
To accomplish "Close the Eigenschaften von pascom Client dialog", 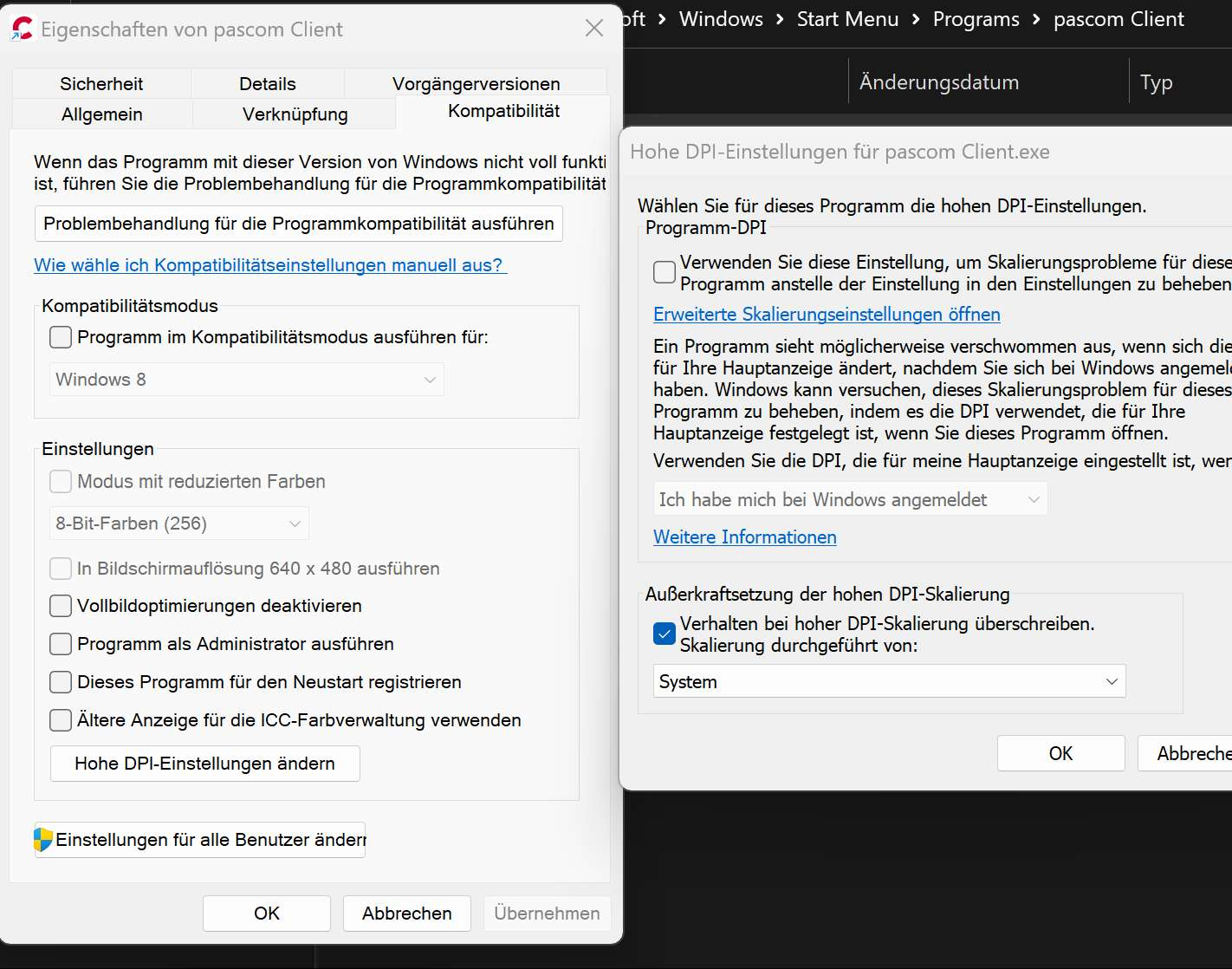I will 594,28.
